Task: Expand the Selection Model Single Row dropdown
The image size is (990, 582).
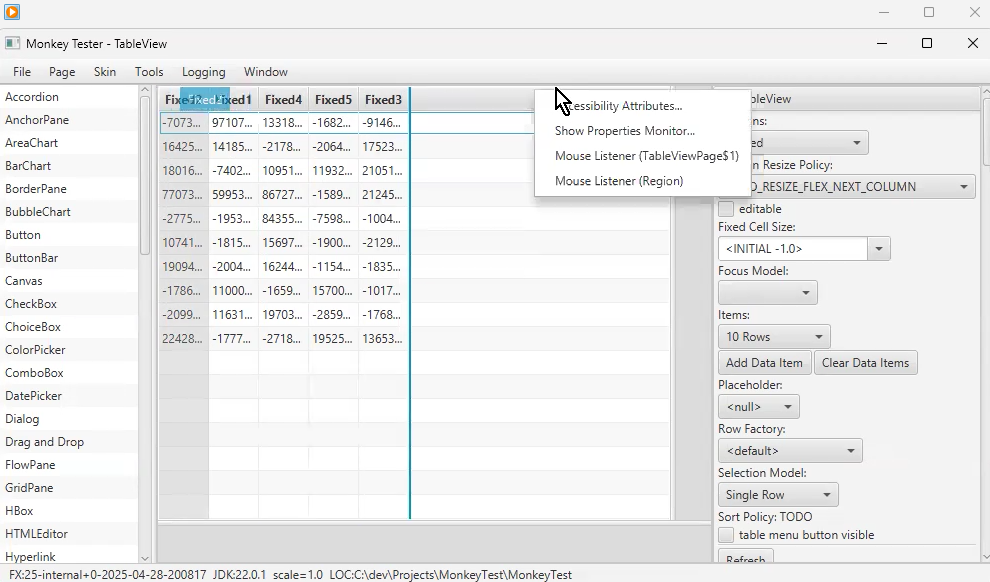Action: pos(777,495)
